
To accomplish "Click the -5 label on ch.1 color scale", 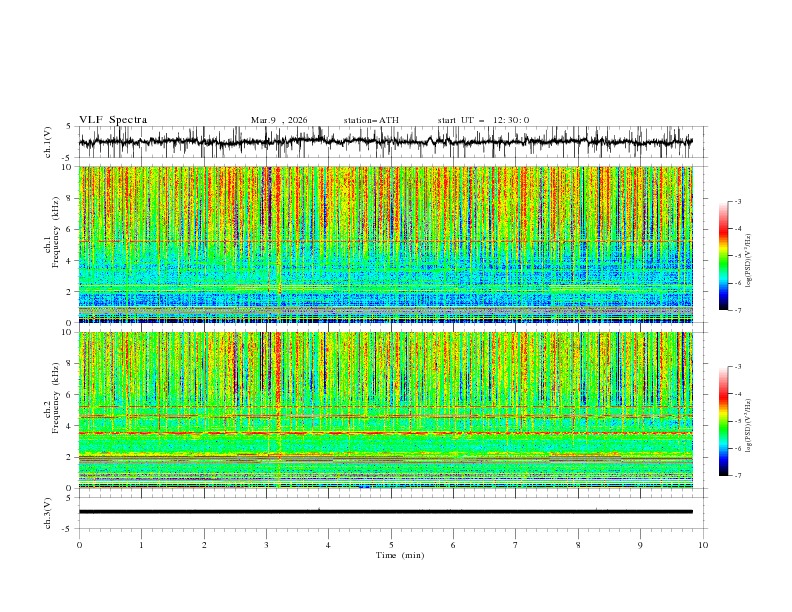I will pos(738,256).
